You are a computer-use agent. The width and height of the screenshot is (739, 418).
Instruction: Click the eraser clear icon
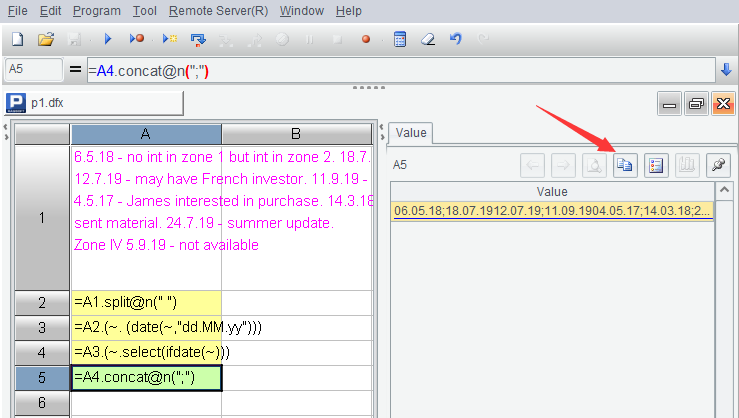click(x=428, y=39)
